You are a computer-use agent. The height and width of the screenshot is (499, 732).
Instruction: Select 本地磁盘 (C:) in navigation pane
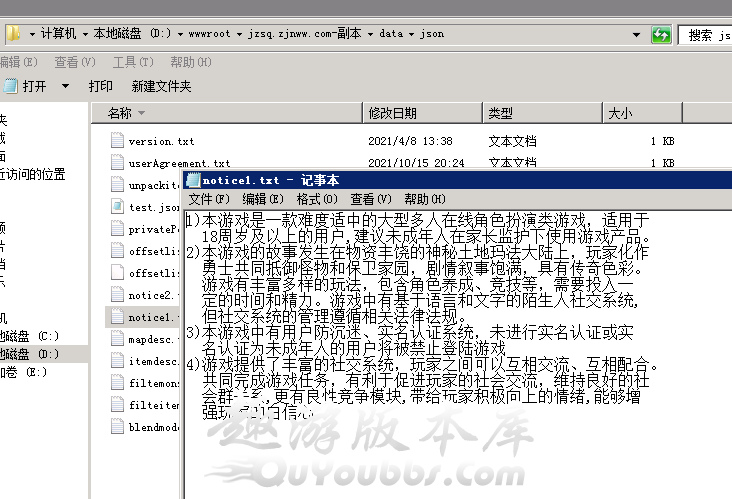(x=30, y=335)
